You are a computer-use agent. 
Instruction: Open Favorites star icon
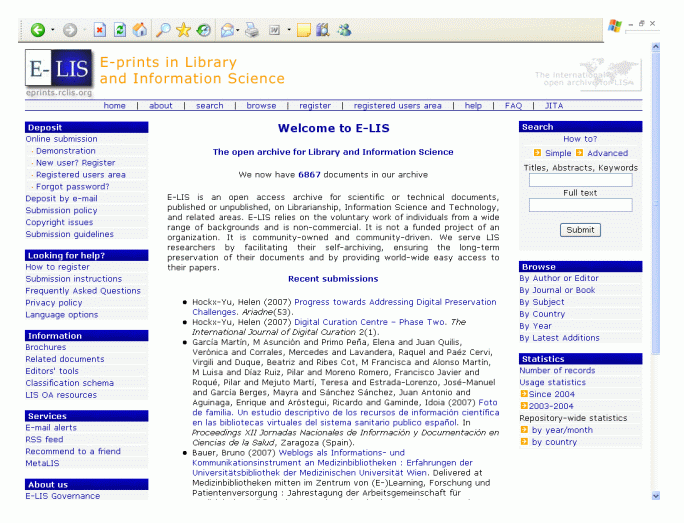click(183, 30)
